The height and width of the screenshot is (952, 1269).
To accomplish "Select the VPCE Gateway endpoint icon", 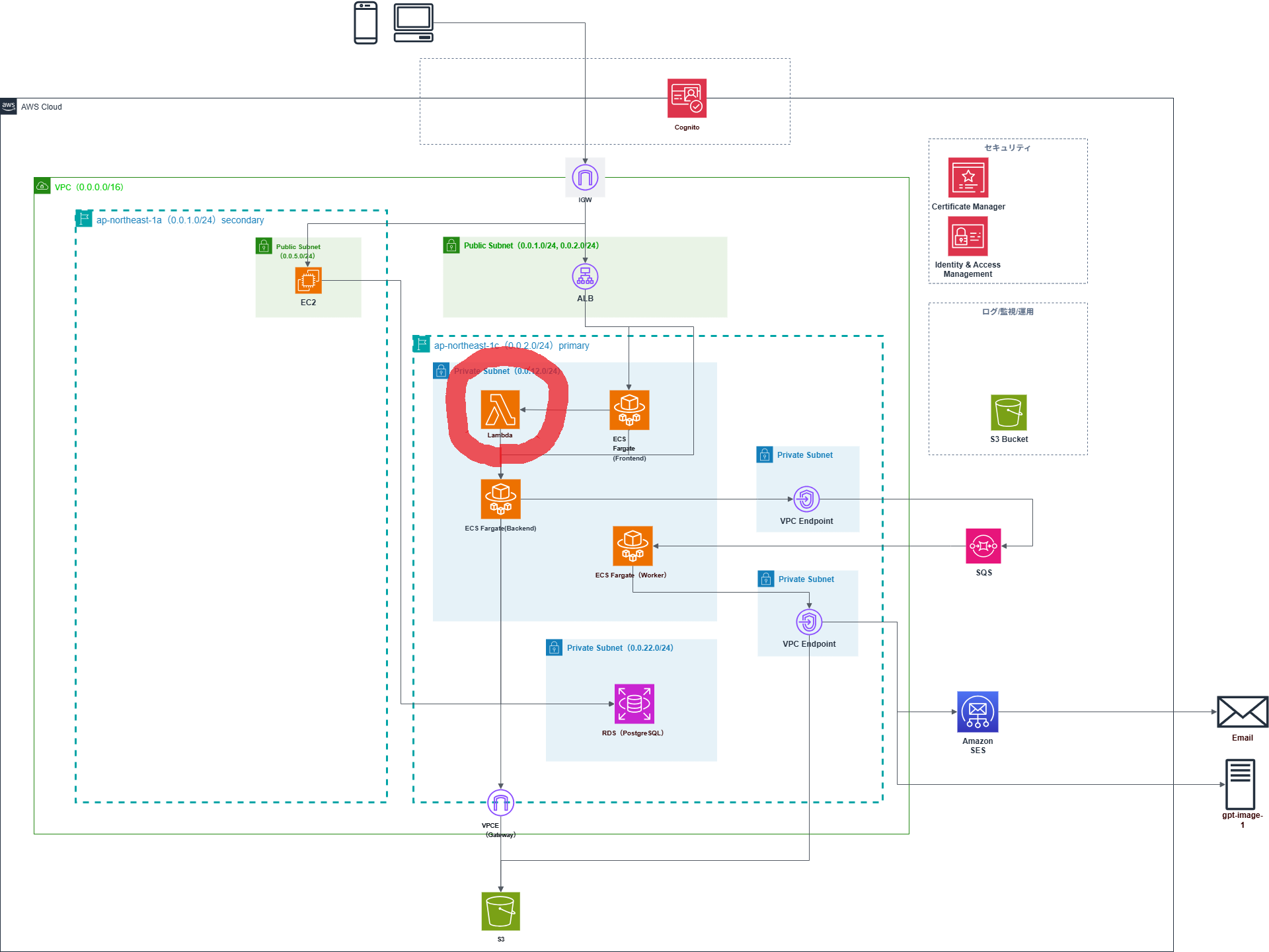I will point(500,803).
